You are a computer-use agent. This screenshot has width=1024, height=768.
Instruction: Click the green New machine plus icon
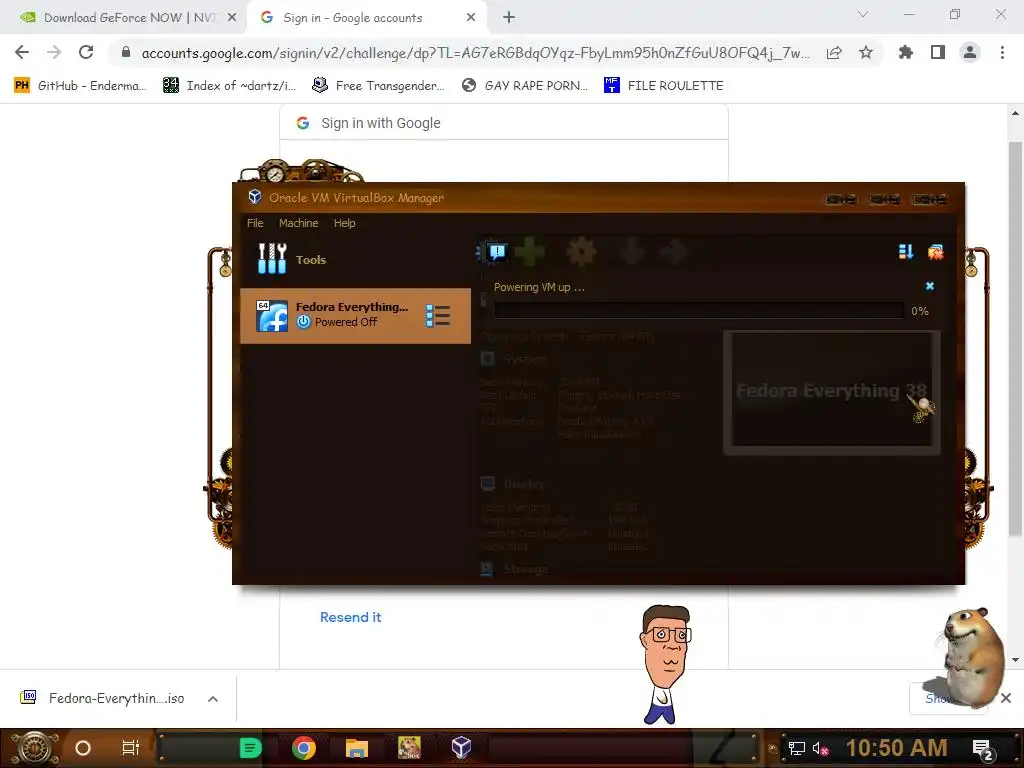pyautogui.click(x=530, y=252)
